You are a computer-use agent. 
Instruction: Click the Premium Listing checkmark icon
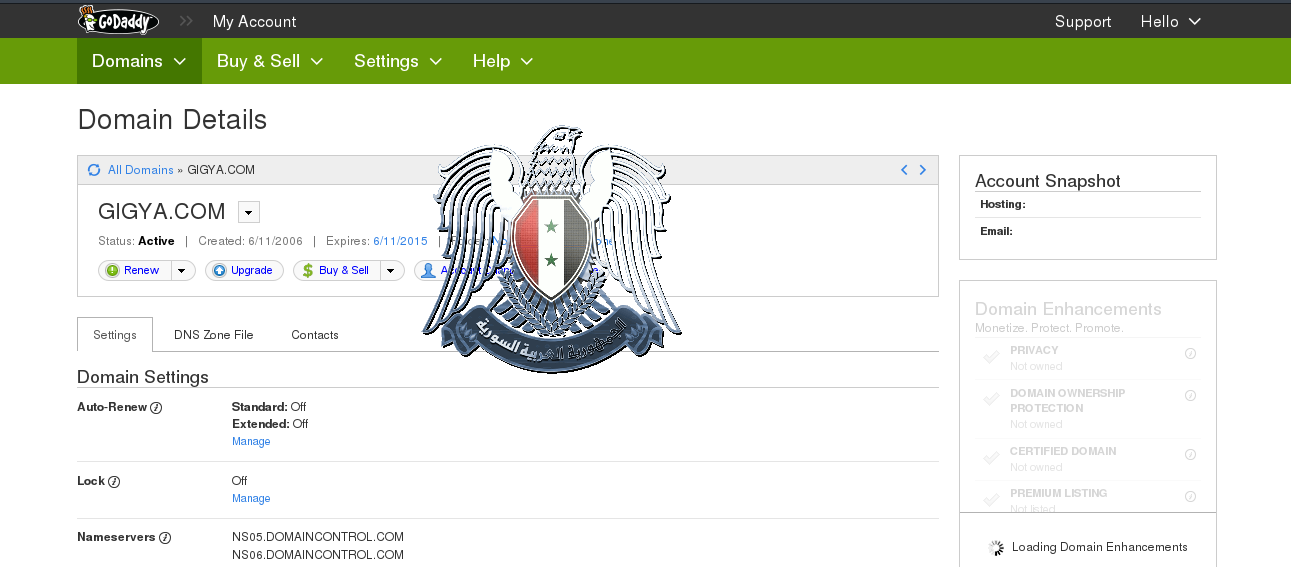(x=991, y=499)
